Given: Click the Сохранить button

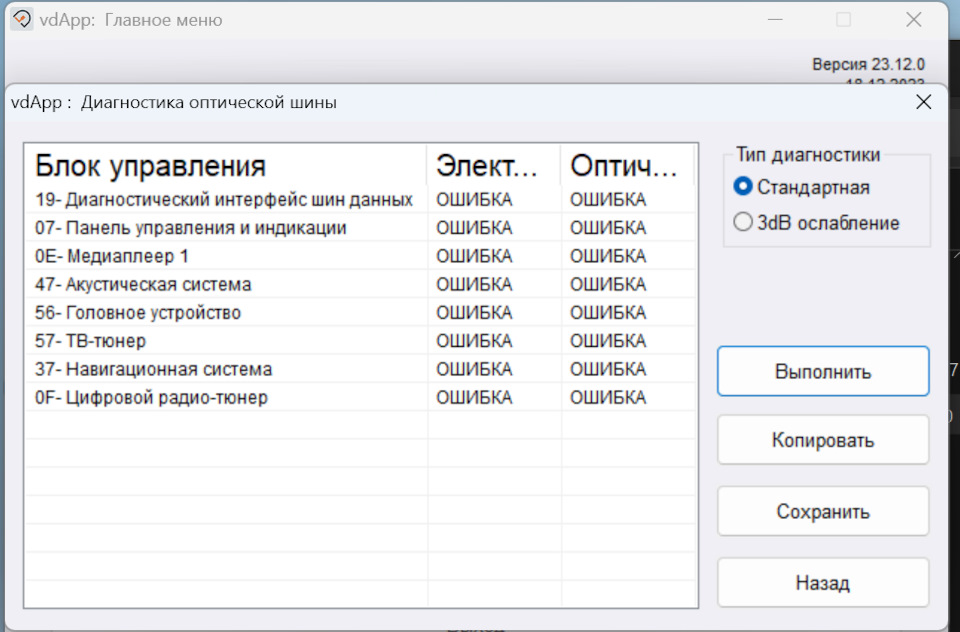Looking at the screenshot, I should click(x=823, y=512).
